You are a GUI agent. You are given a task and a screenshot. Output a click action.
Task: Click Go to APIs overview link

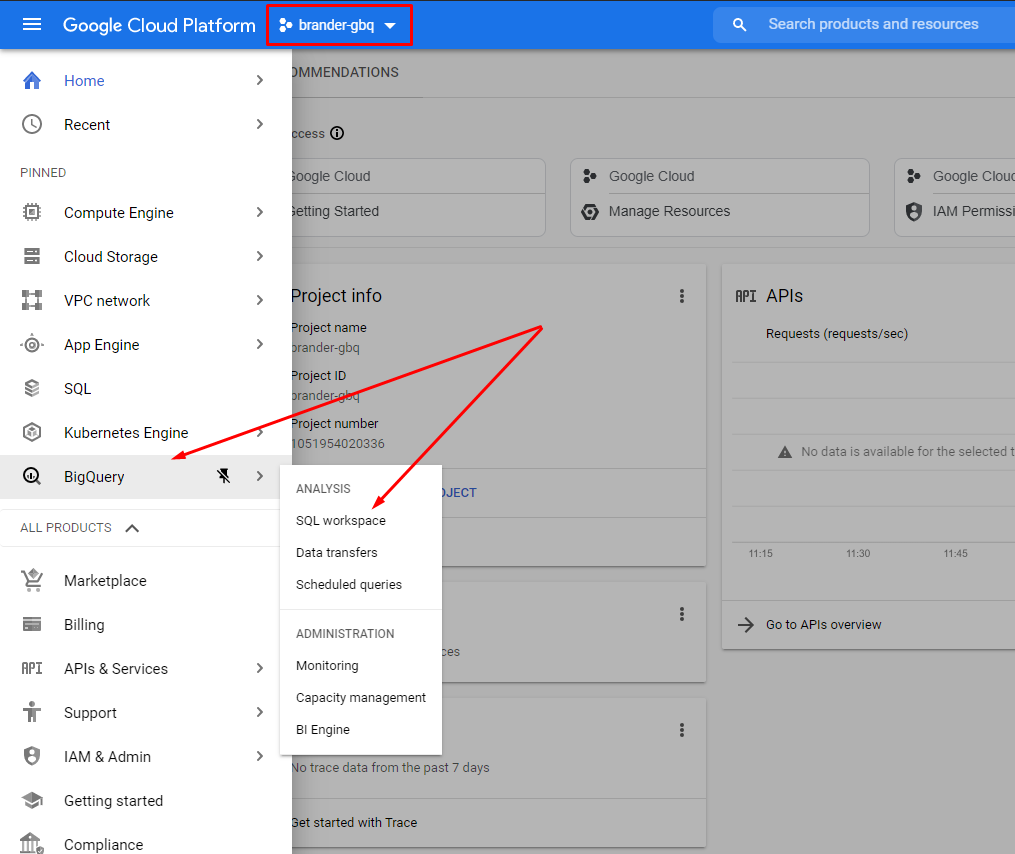(823, 625)
